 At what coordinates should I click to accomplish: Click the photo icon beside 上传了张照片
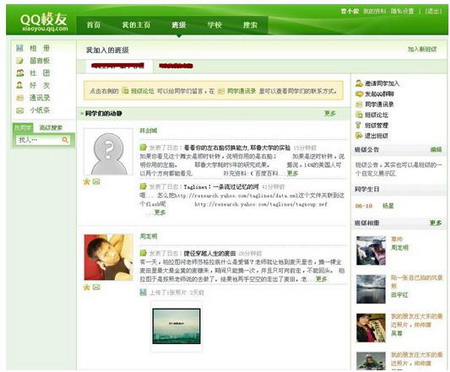tap(143, 292)
